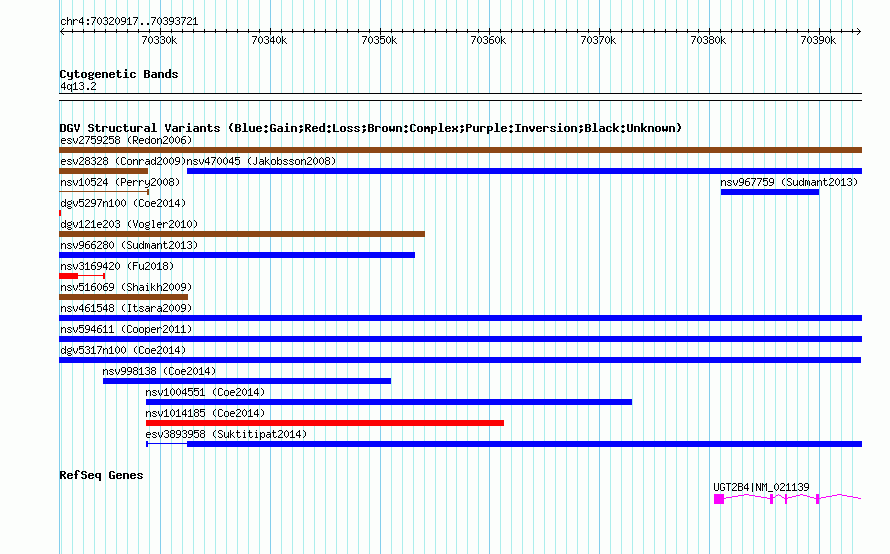Image resolution: width=890 pixels, height=554 pixels.
Task: Click the nsv966280 blue gain bar
Action: [x=237, y=255]
